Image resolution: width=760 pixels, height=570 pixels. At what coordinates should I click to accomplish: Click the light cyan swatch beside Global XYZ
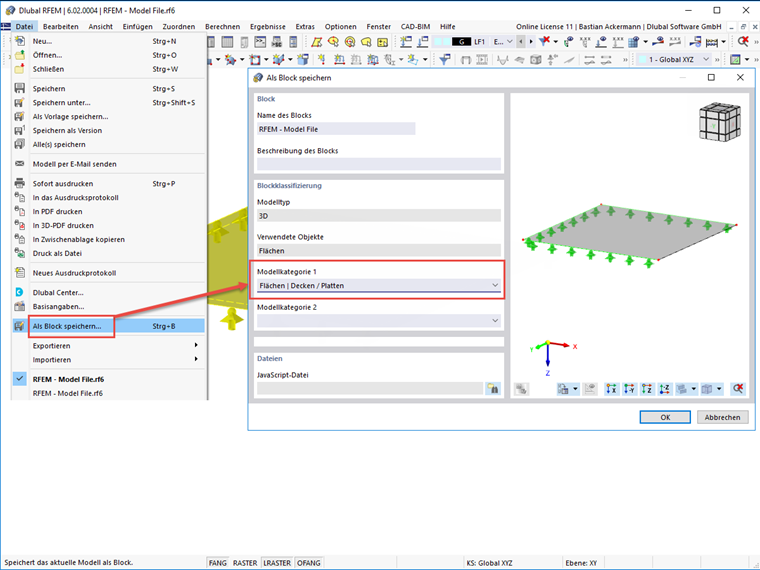click(x=642, y=60)
